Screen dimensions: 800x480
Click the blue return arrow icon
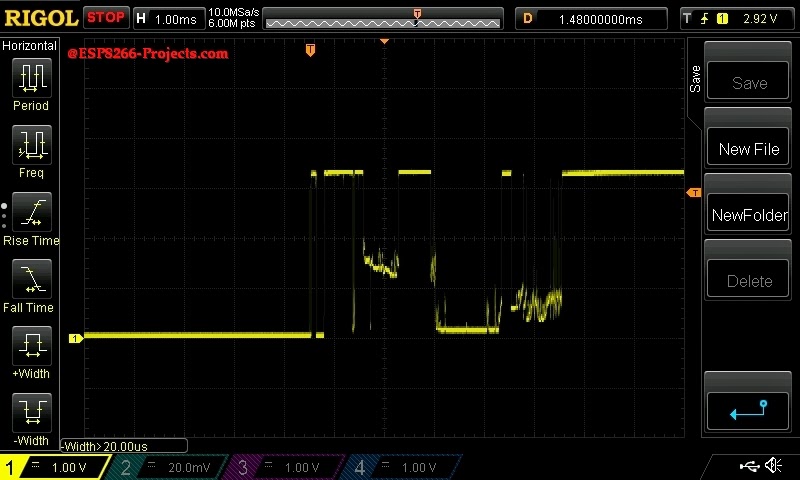pos(748,410)
